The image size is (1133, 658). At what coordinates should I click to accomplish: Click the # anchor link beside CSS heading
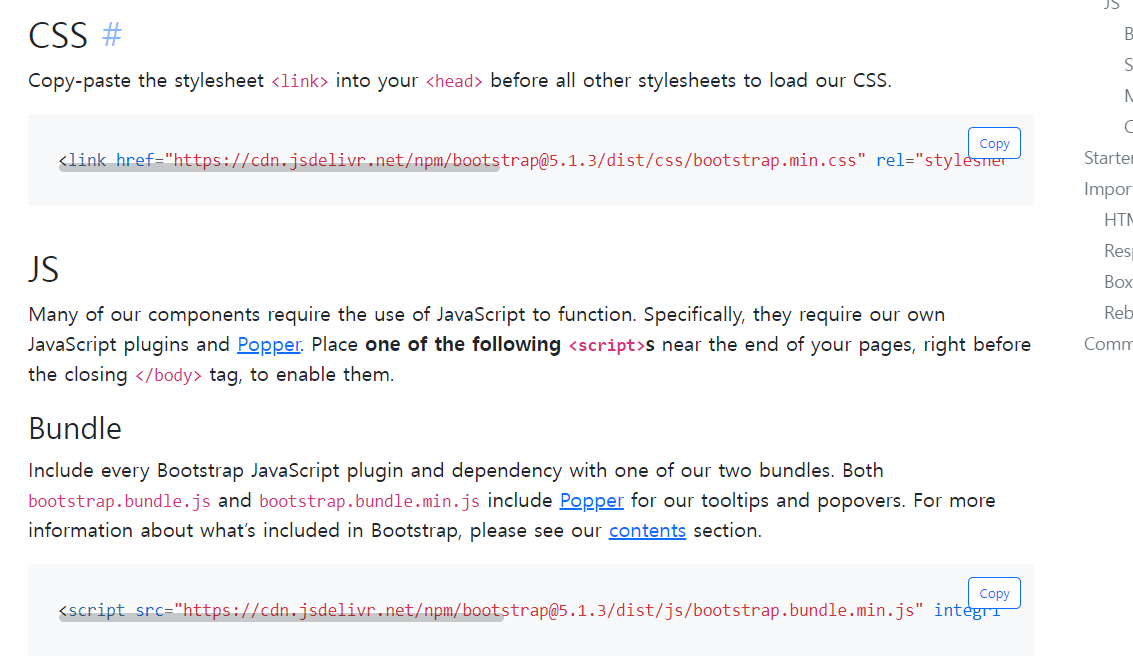click(112, 35)
